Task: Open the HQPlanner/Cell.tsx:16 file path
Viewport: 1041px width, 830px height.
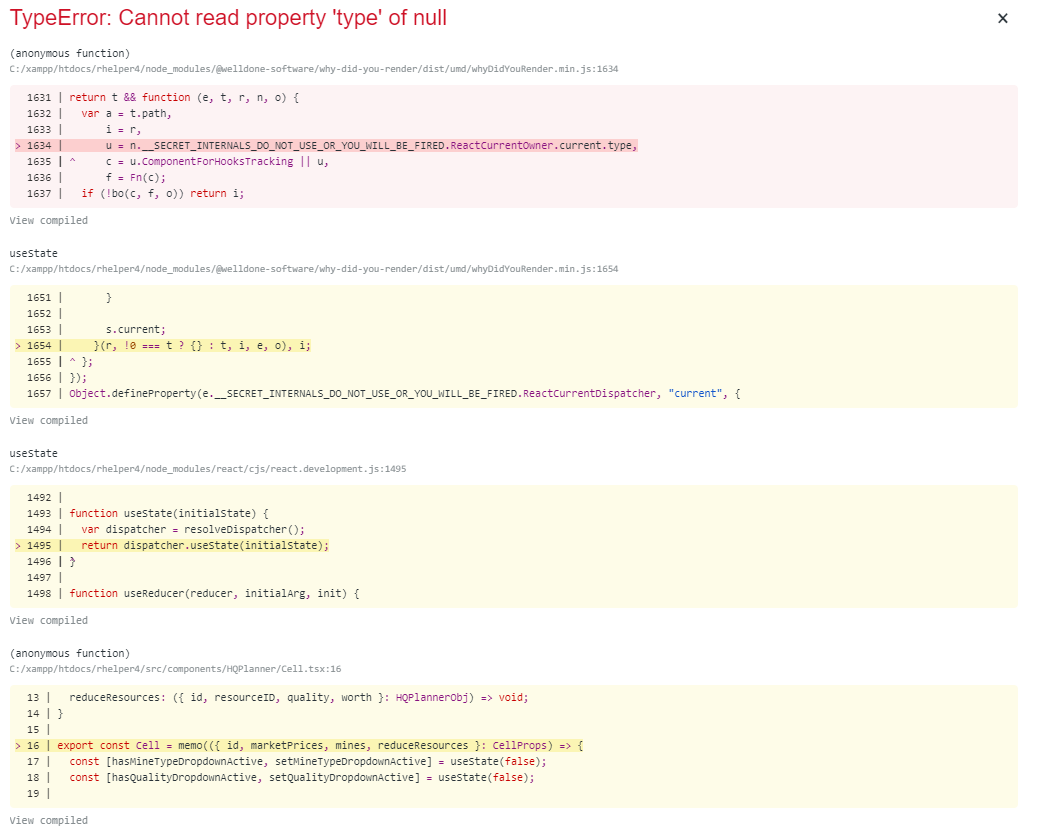Action: coord(175,669)
